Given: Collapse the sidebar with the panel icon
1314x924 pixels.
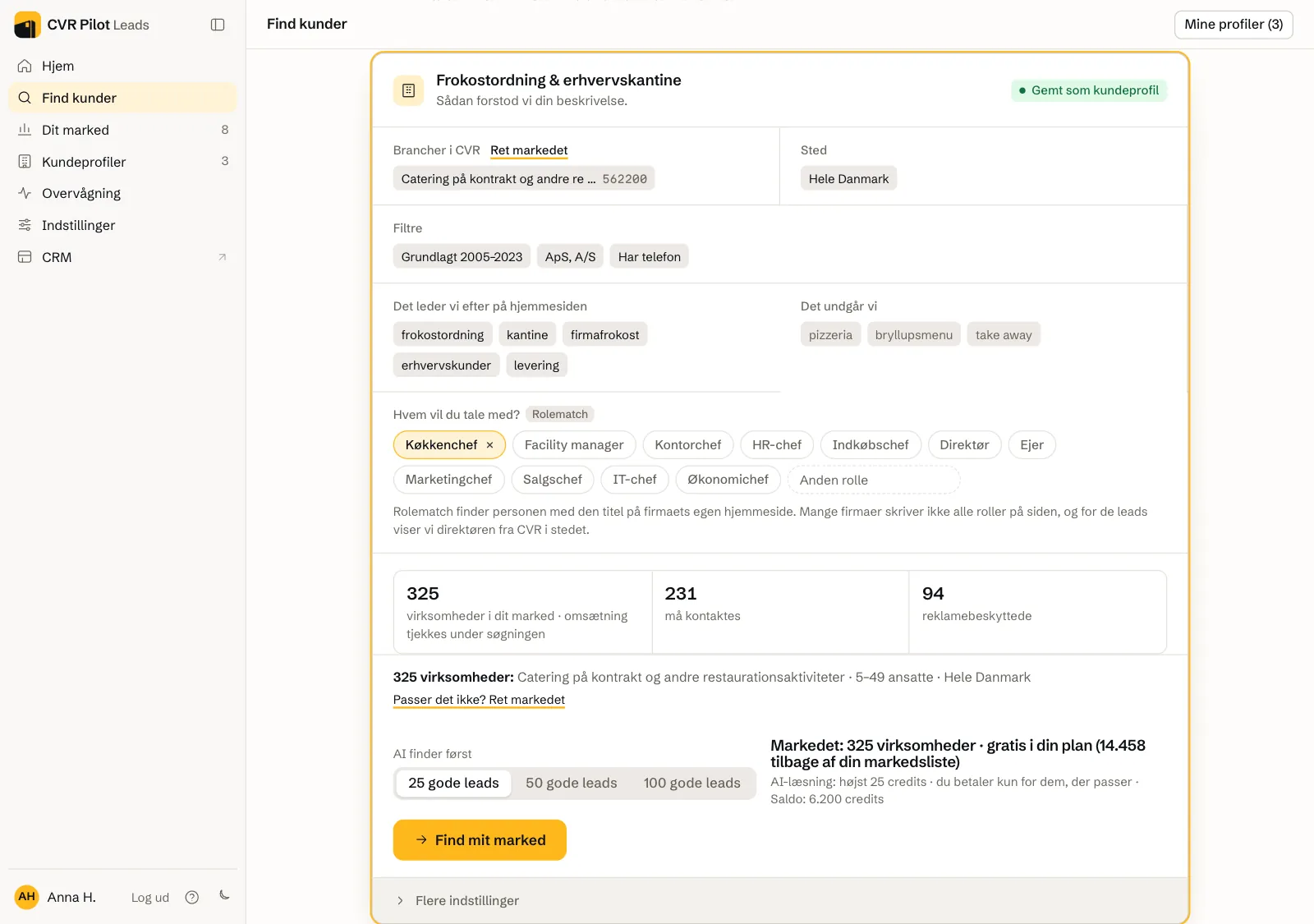Looking at the screenshot, I should pyautogui.click(x=218, y=25).
